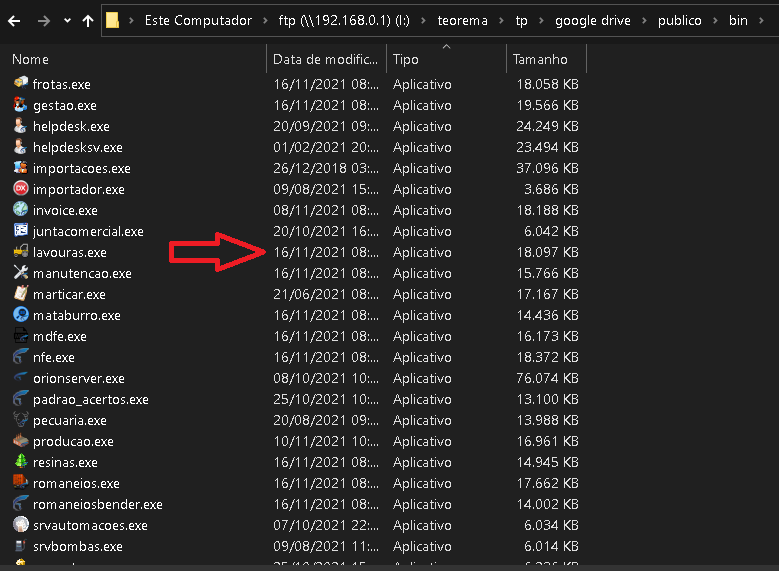The image size is (779, 571).
Task: Open the recent locations dropdown
Action: (68, 21)
